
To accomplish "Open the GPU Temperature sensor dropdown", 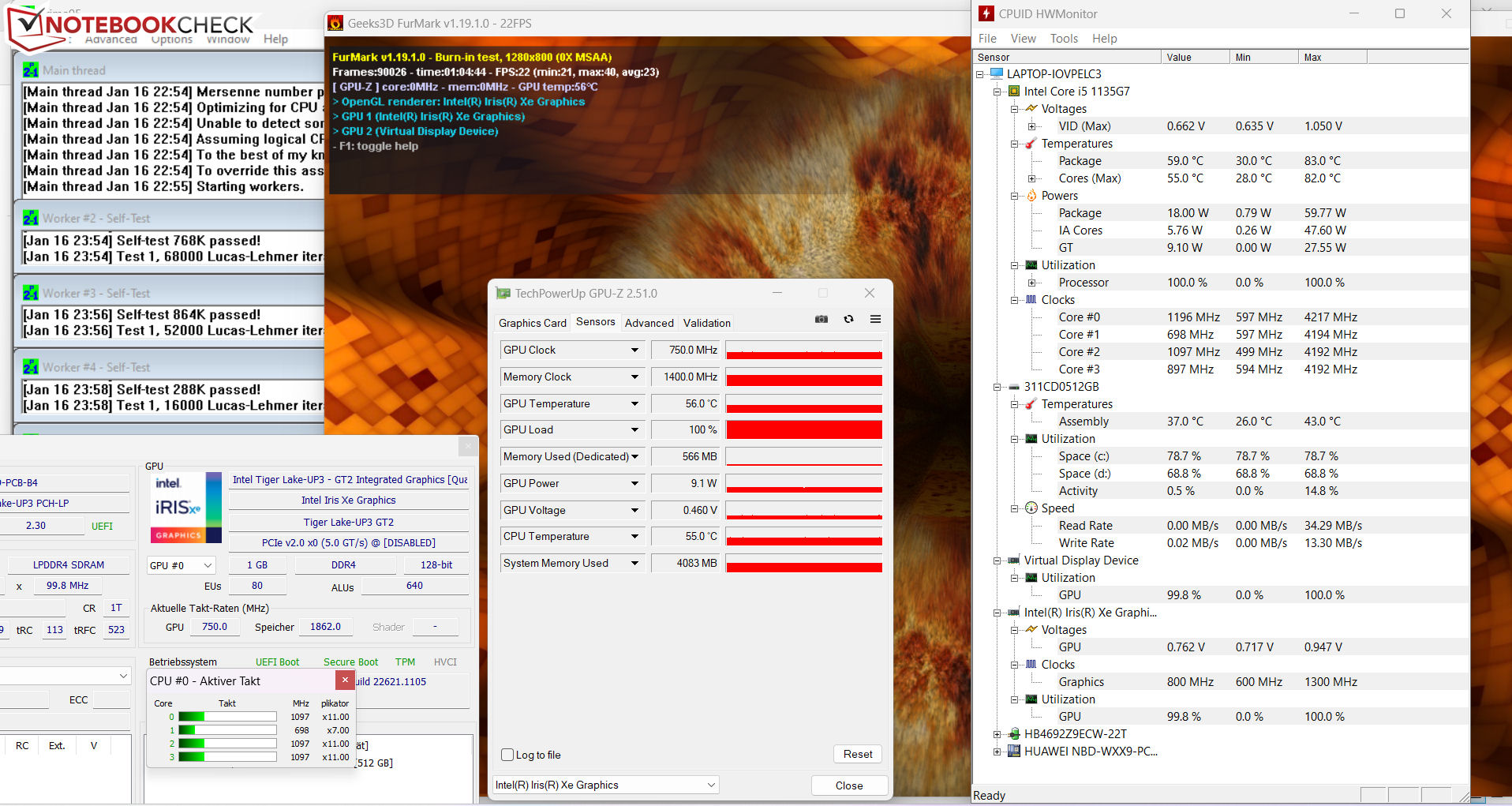I will click(634, 403).
